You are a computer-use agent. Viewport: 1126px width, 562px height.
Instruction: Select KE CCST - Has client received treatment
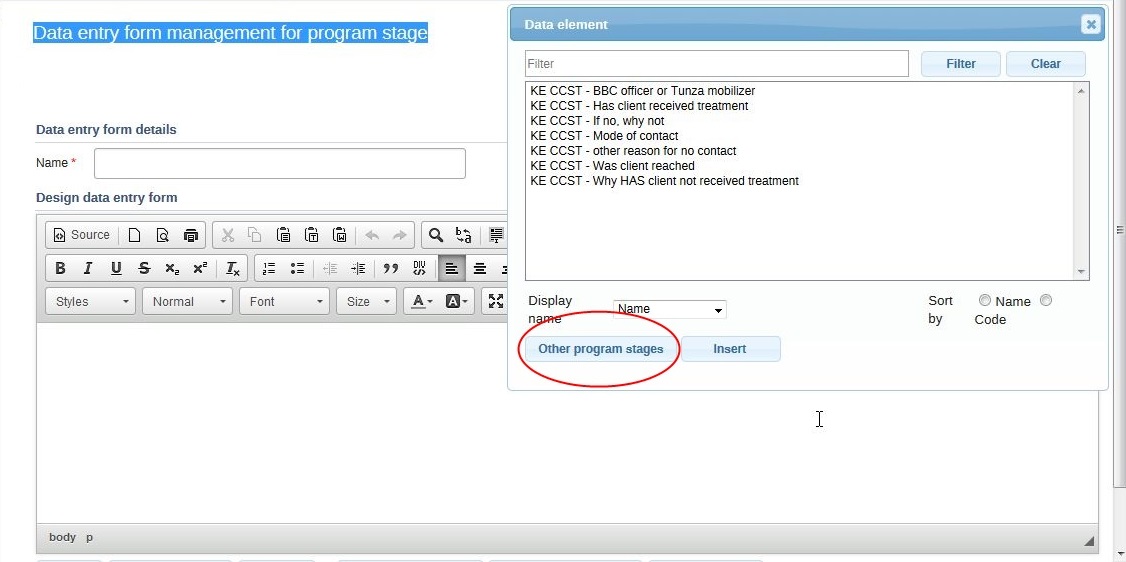click(x=639, y=106)
